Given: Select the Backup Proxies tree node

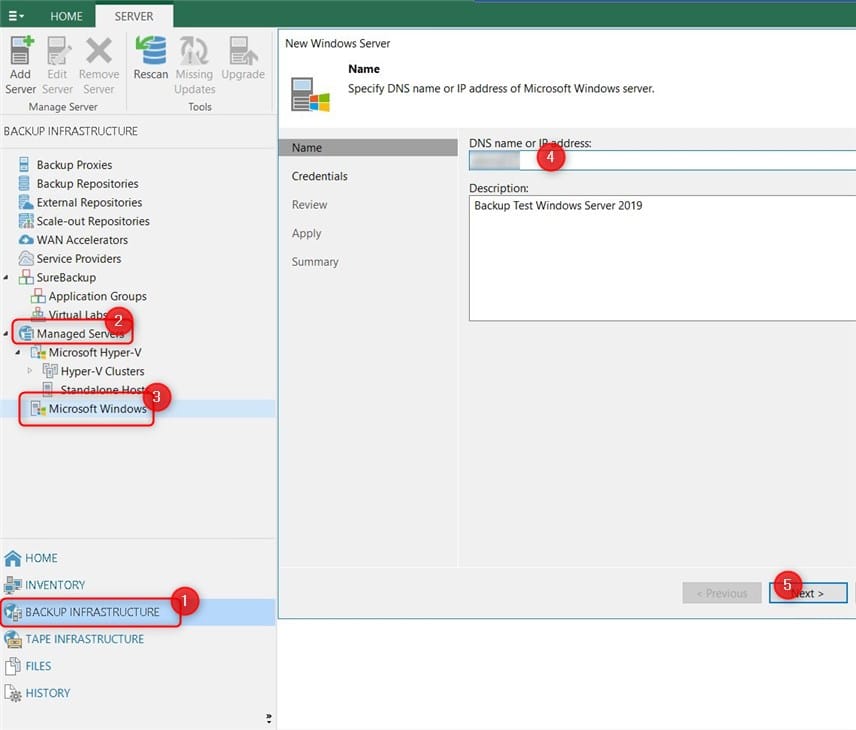Looking at the screenshot, I should pos(74,165).
